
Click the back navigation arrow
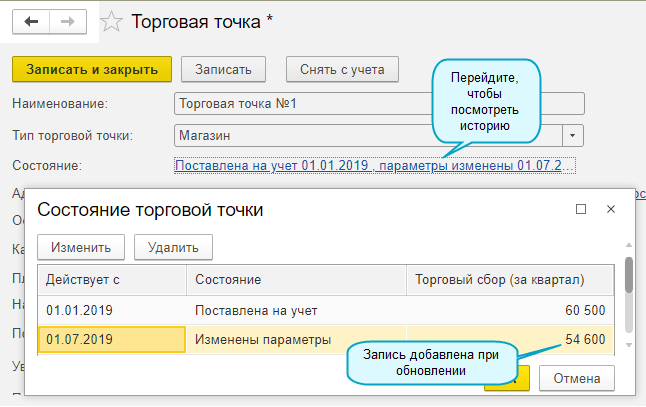(30, 21)
